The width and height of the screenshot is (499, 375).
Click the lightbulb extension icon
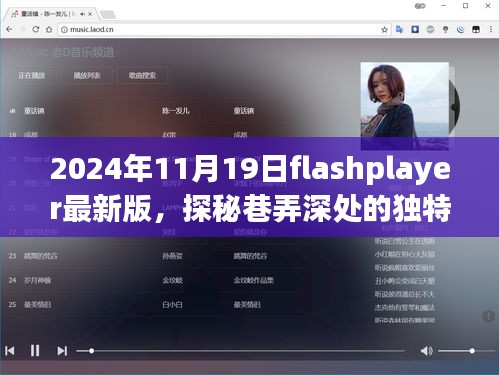[x=445, y=29]
